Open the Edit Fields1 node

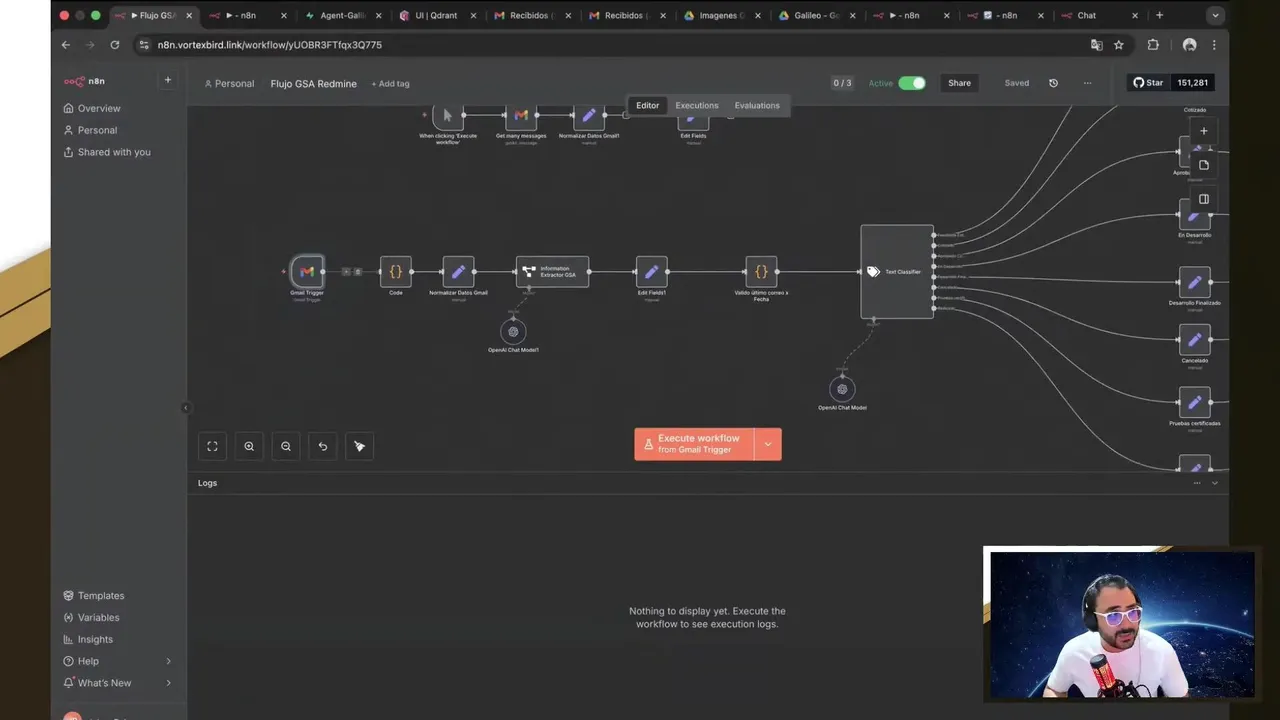pos(651,271)
